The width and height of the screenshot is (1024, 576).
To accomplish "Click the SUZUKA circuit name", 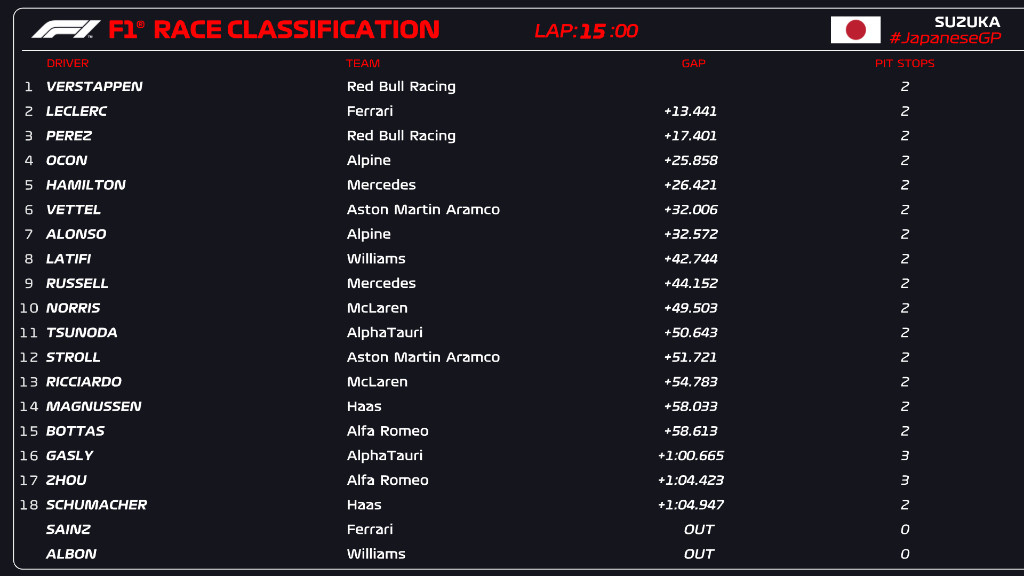I will click(966, 21).
